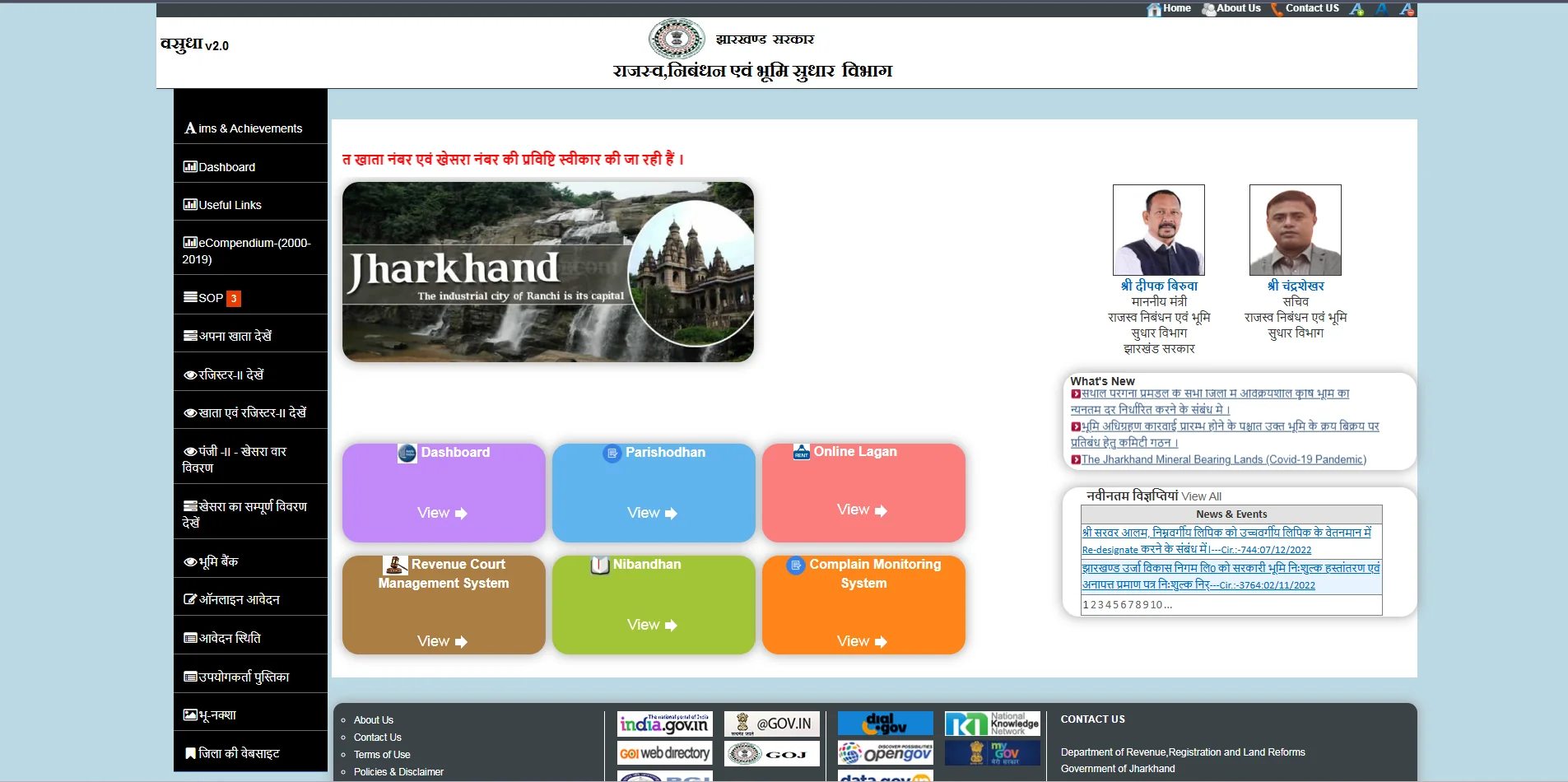
Task: Click the india.gov.in logo in footer
Action: tap(663, 724)
